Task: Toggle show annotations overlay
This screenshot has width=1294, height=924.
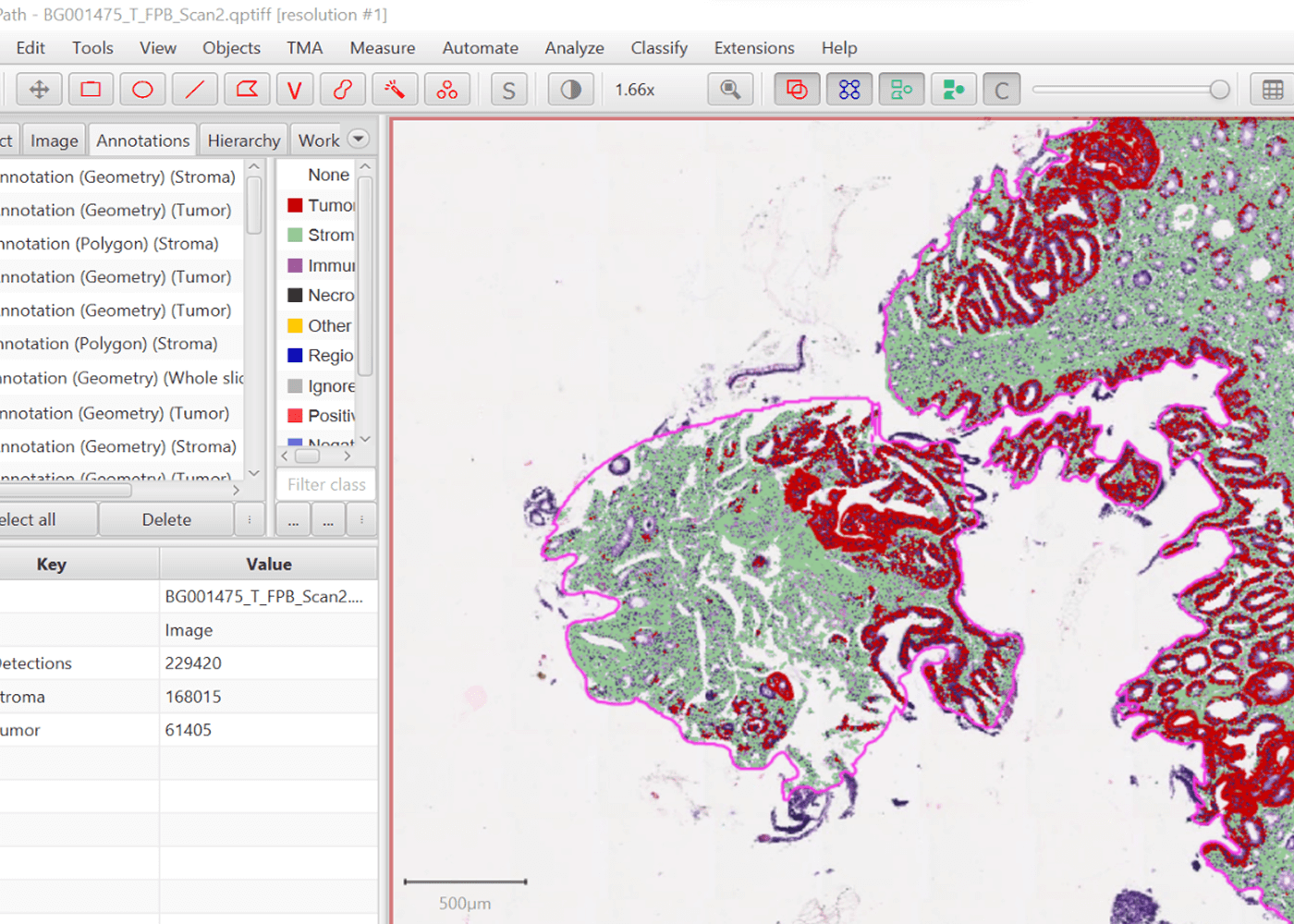Action: pos(797,90)
